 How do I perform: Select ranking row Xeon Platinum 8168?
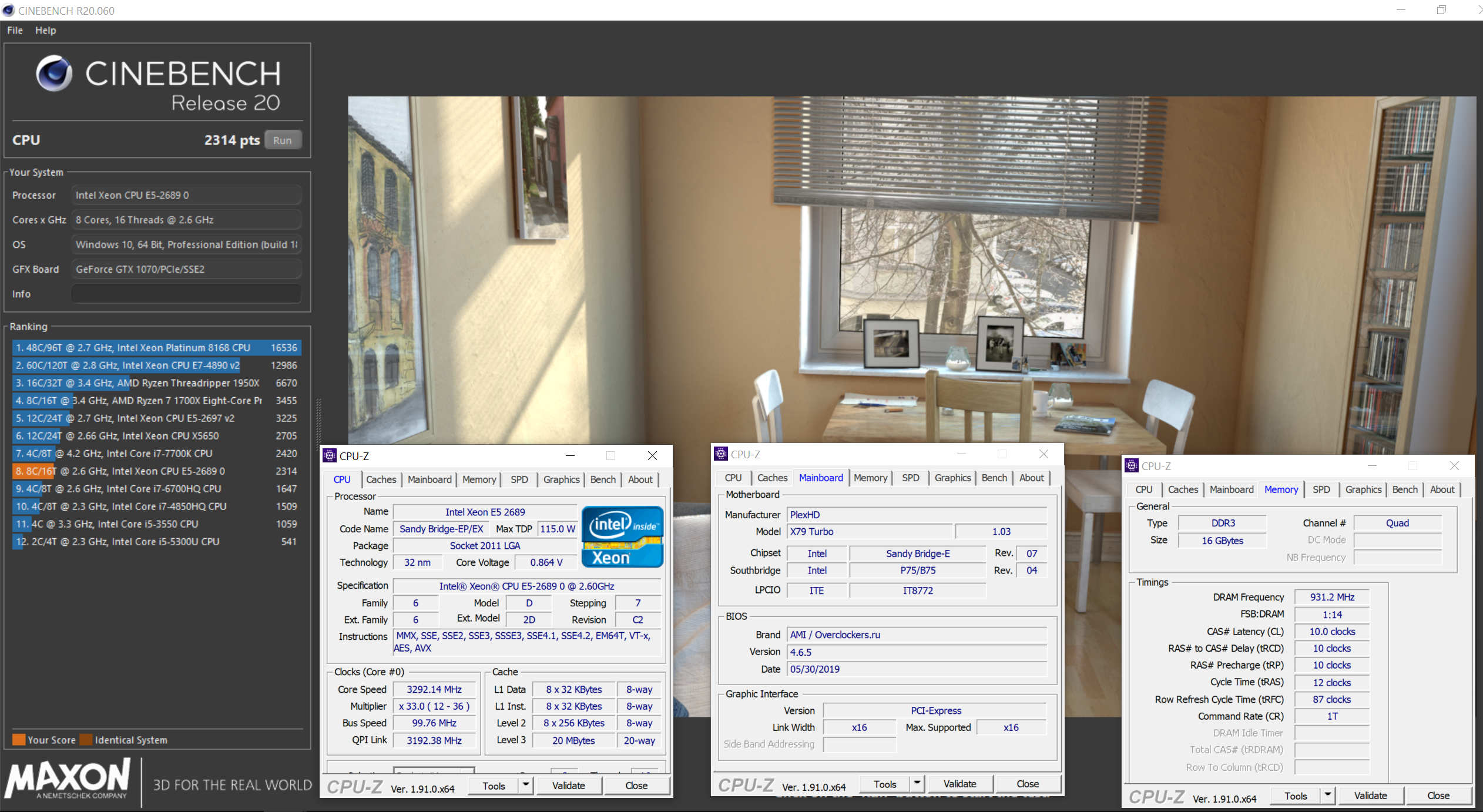[157, 347]
